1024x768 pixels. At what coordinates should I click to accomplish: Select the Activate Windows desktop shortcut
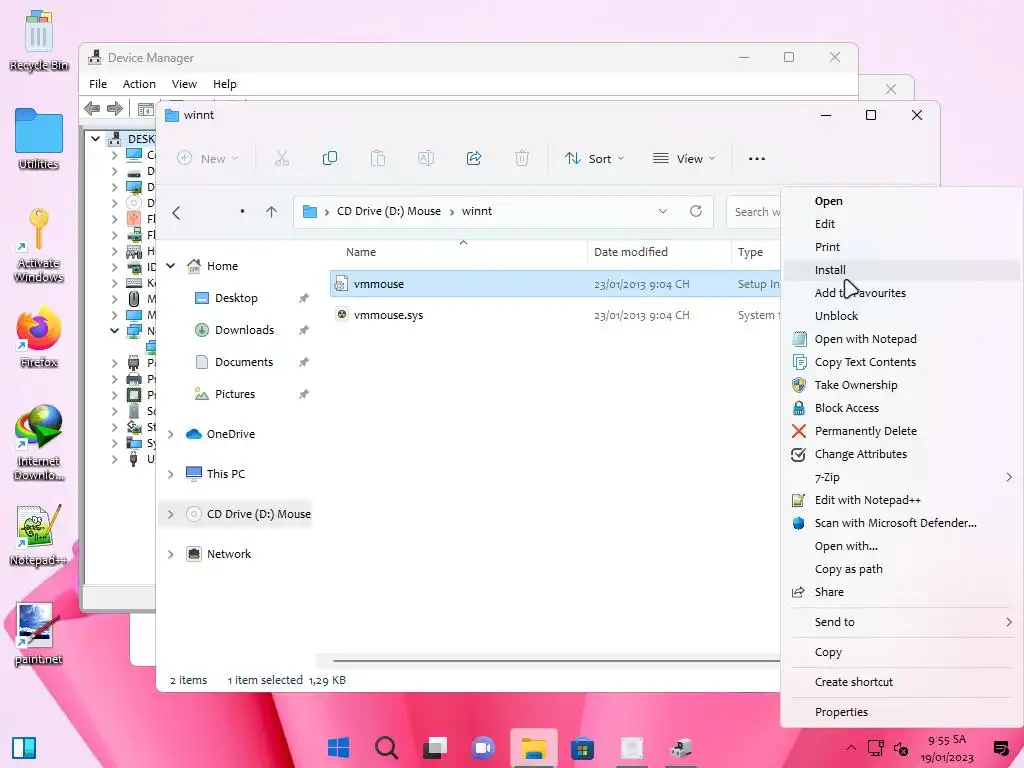coord(39,246)
